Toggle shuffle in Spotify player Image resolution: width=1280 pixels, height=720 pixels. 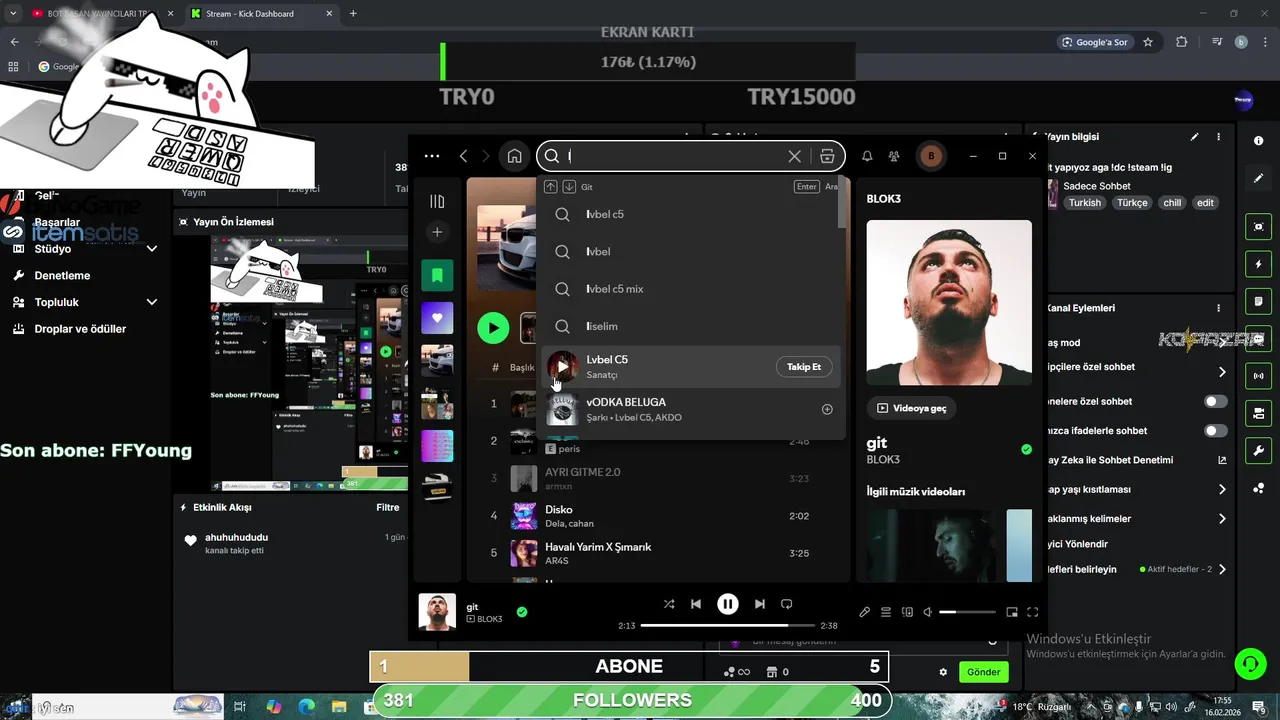pos(669,604)
